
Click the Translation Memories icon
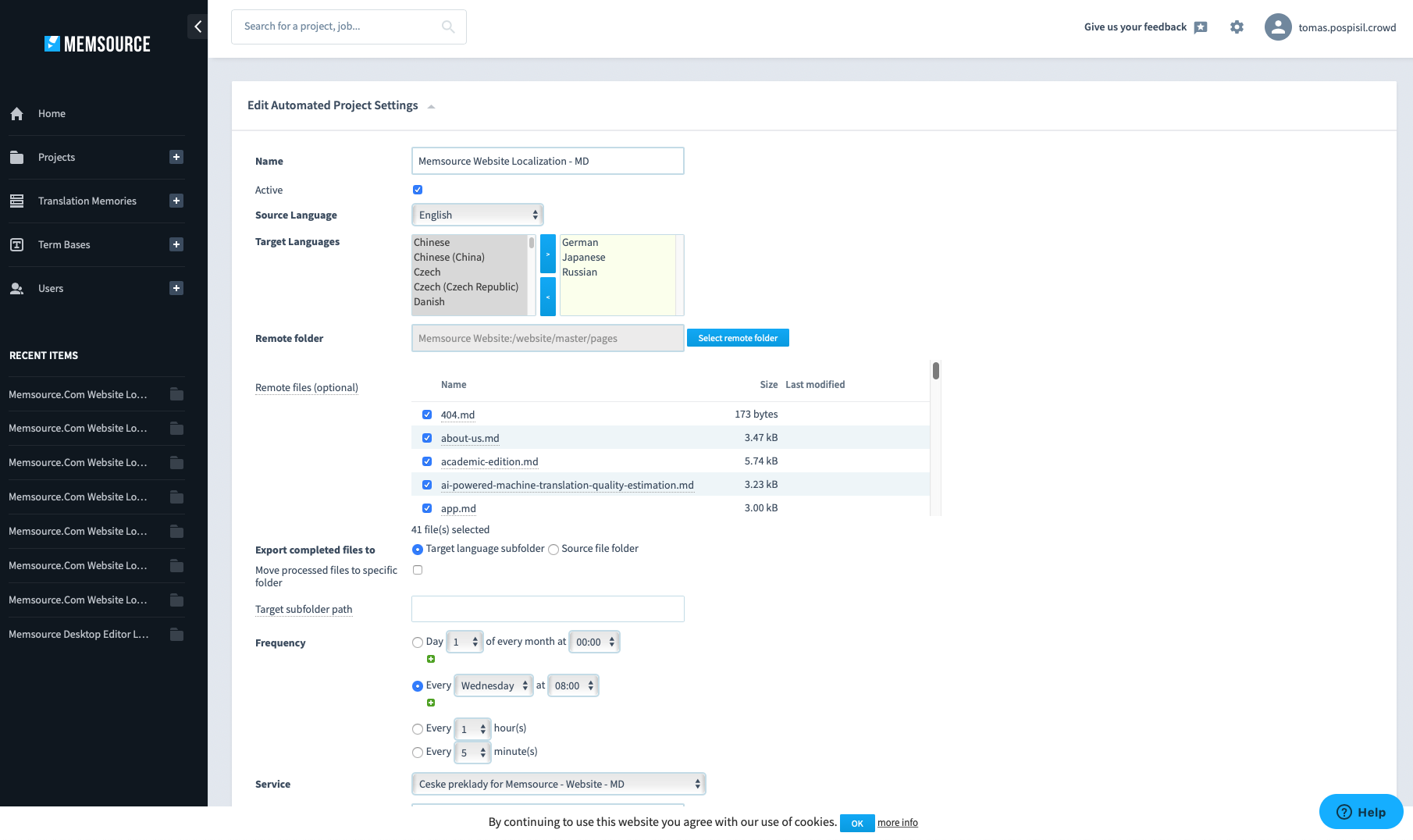(x=17, y=201)
